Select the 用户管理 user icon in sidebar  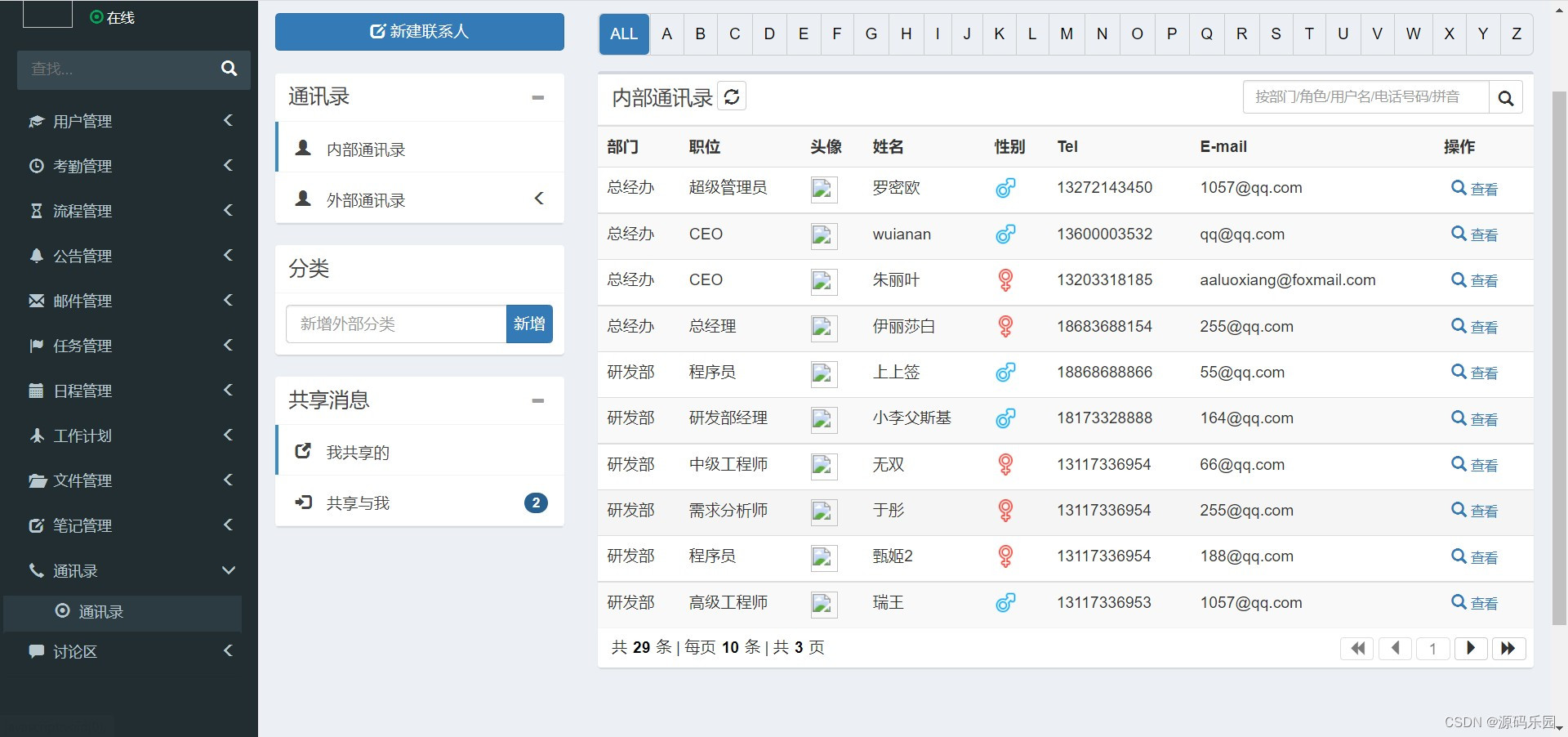click(36, 121)
